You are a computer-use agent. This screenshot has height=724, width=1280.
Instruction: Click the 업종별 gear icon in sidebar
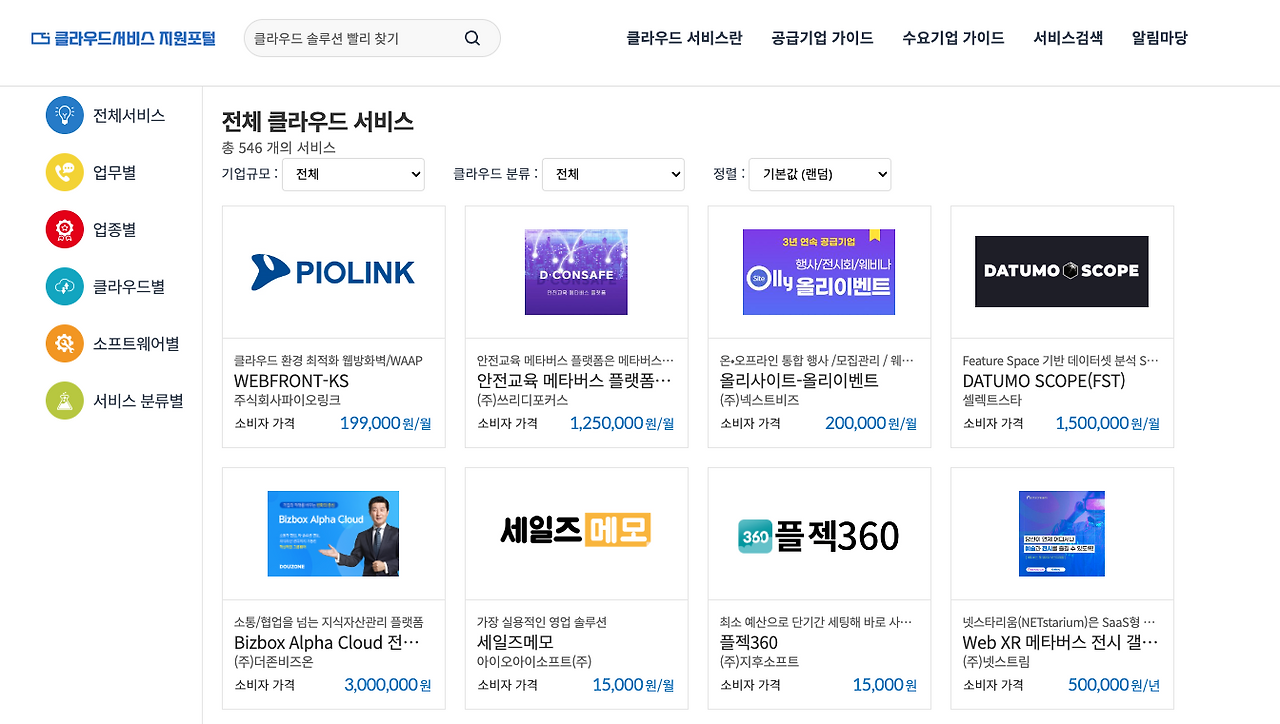[64, 228]
